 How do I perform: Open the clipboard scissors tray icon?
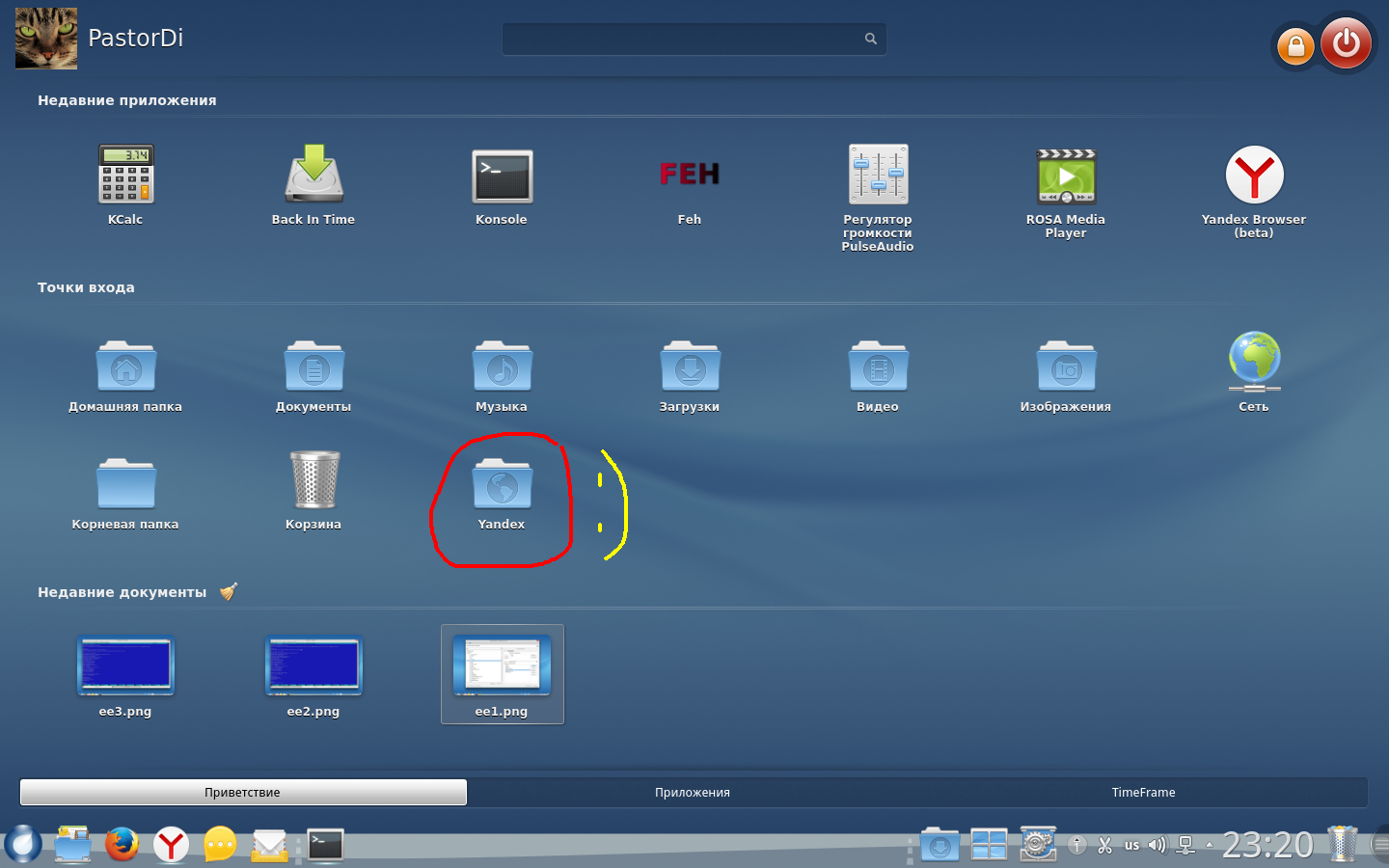pos(1105,846)
